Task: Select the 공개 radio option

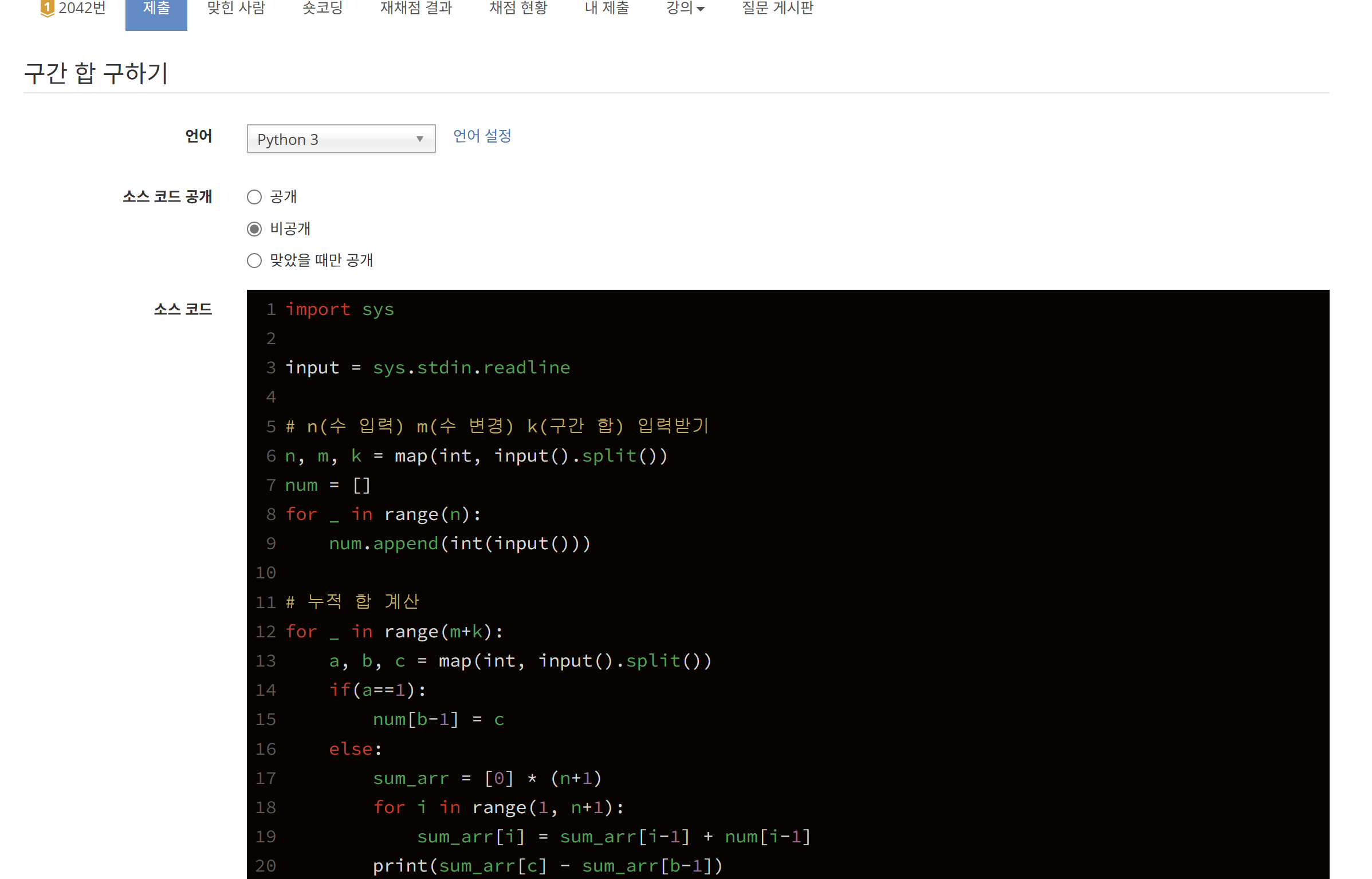Action: coord(254,197)
